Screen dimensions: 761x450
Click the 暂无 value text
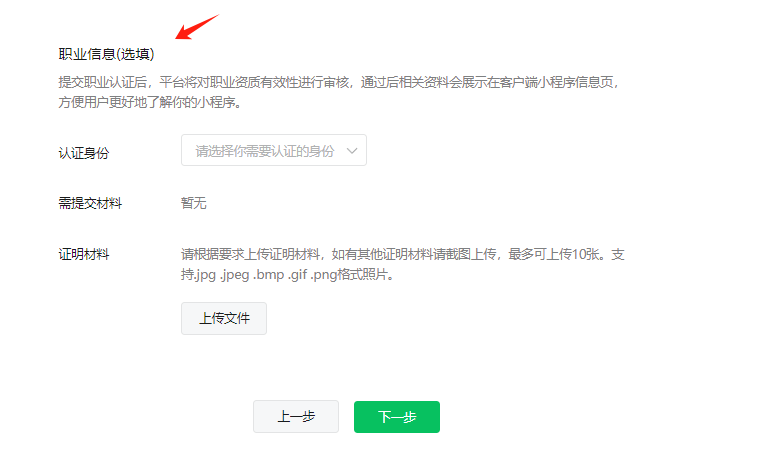coord(194,203)
